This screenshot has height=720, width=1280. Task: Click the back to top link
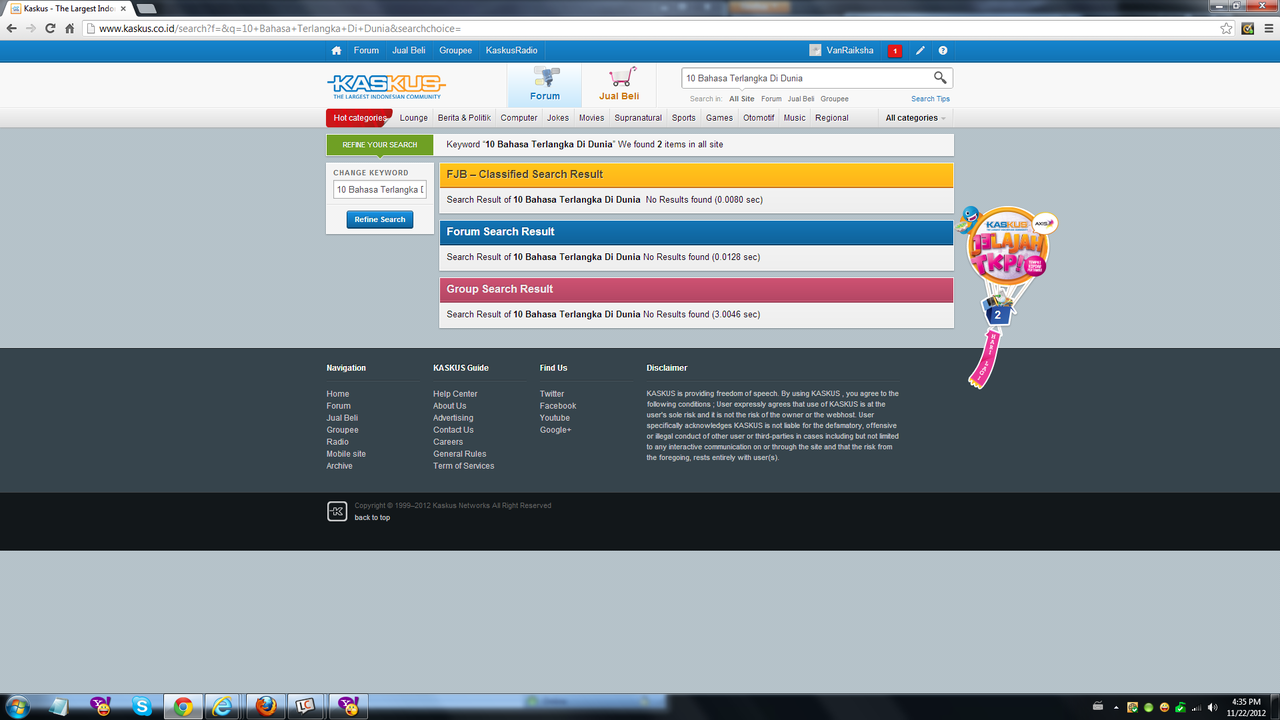(x=372, y=518)
